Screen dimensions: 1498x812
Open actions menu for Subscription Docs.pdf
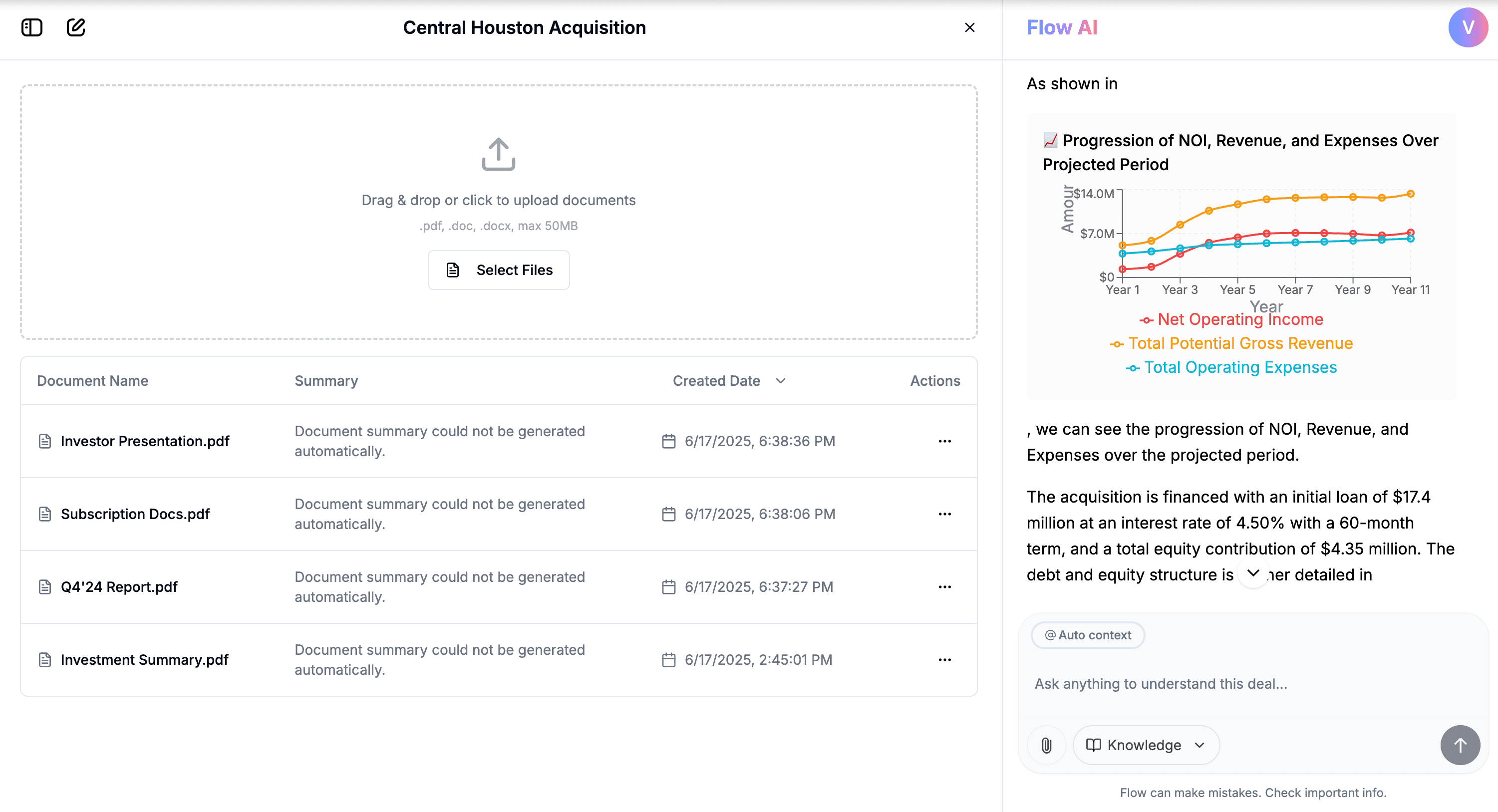pyautogui.click(x=944, y=514)
